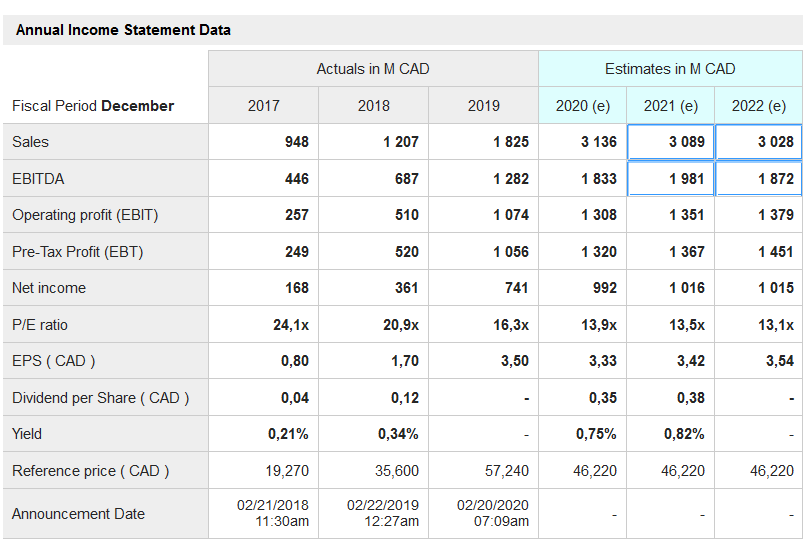Click the 2019 column header
Viewport: 809px width, 546px height.
tap(483, 106)
